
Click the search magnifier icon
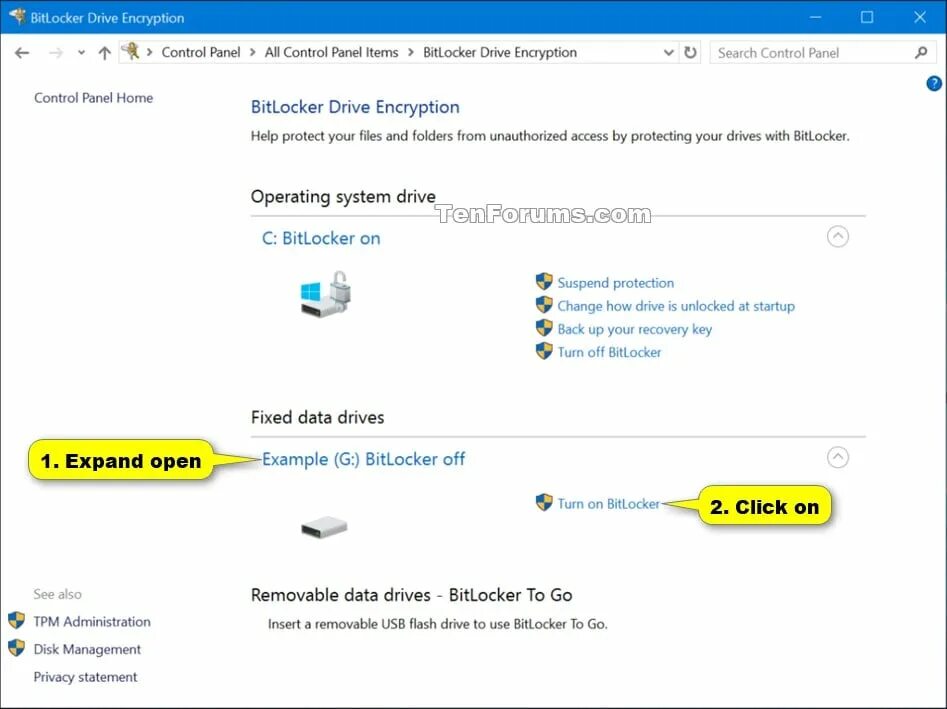(x=920, y=53)
